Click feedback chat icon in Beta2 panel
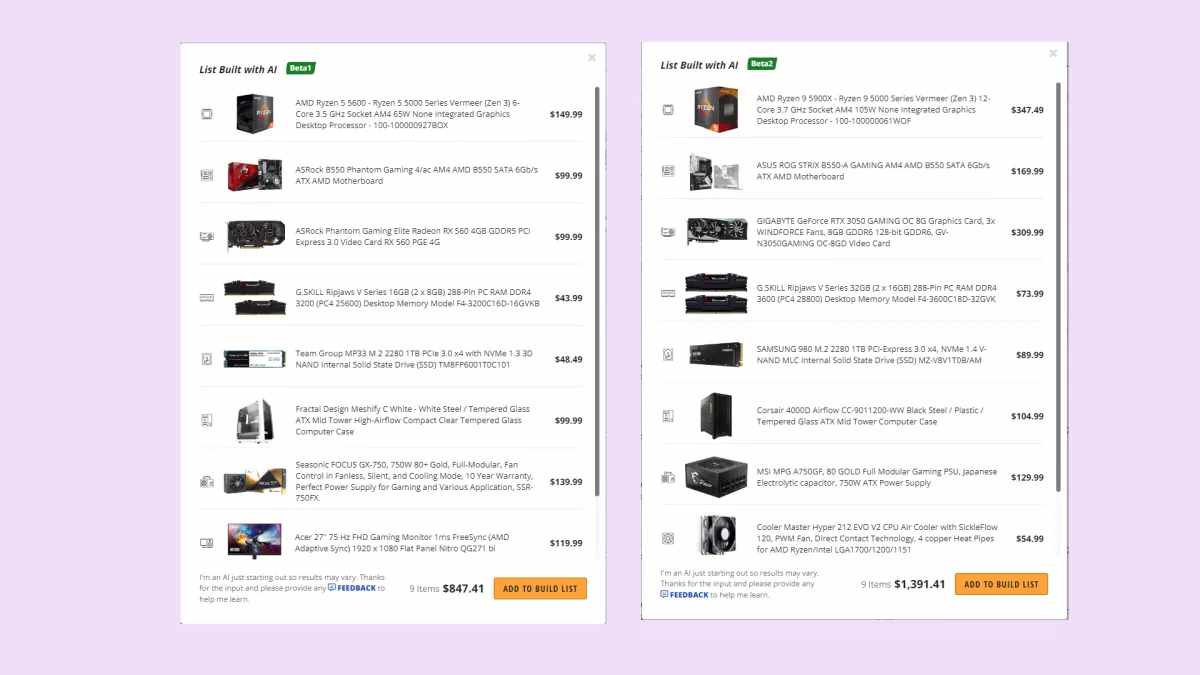1200x675 pixels. point(664,594)
